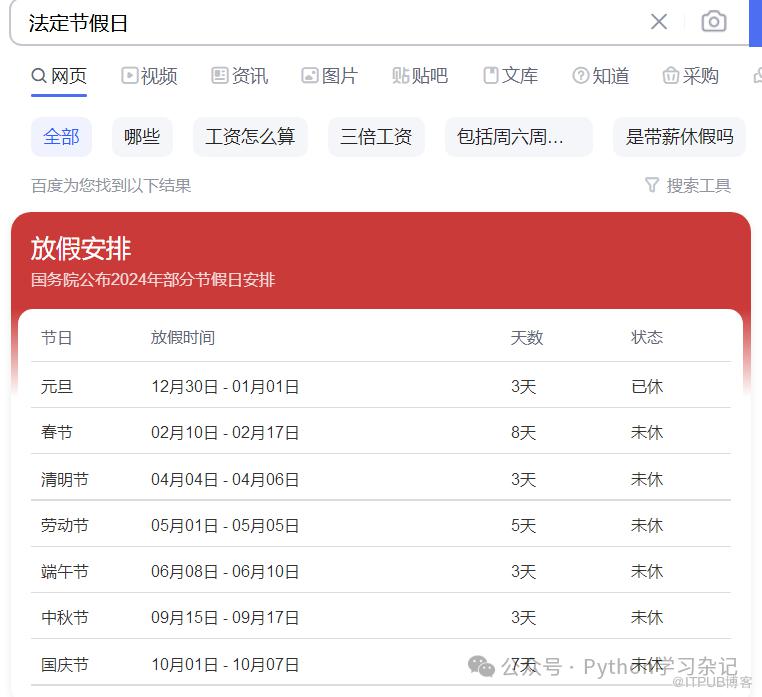Open the 放假安排 card heading

[x=81, y=248]
